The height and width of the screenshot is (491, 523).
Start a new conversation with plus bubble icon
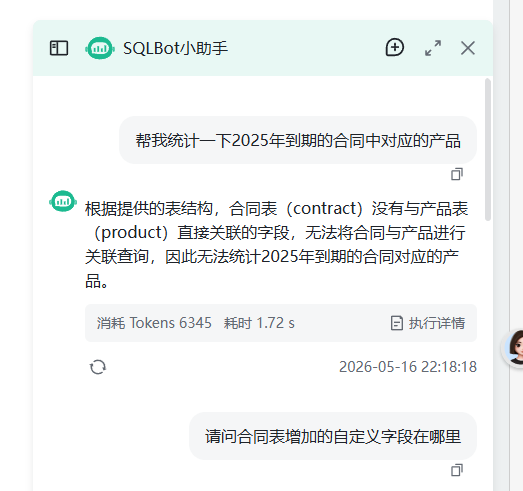[395, 47]
